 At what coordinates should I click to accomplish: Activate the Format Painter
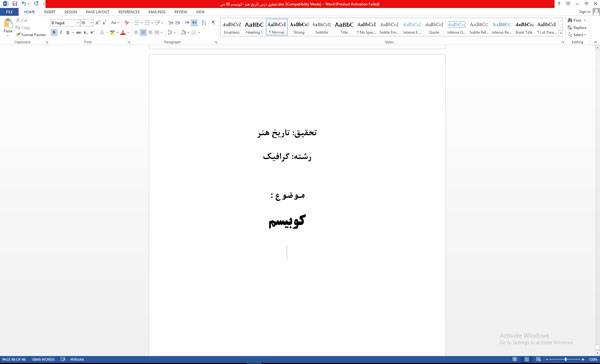pos(31,34)
